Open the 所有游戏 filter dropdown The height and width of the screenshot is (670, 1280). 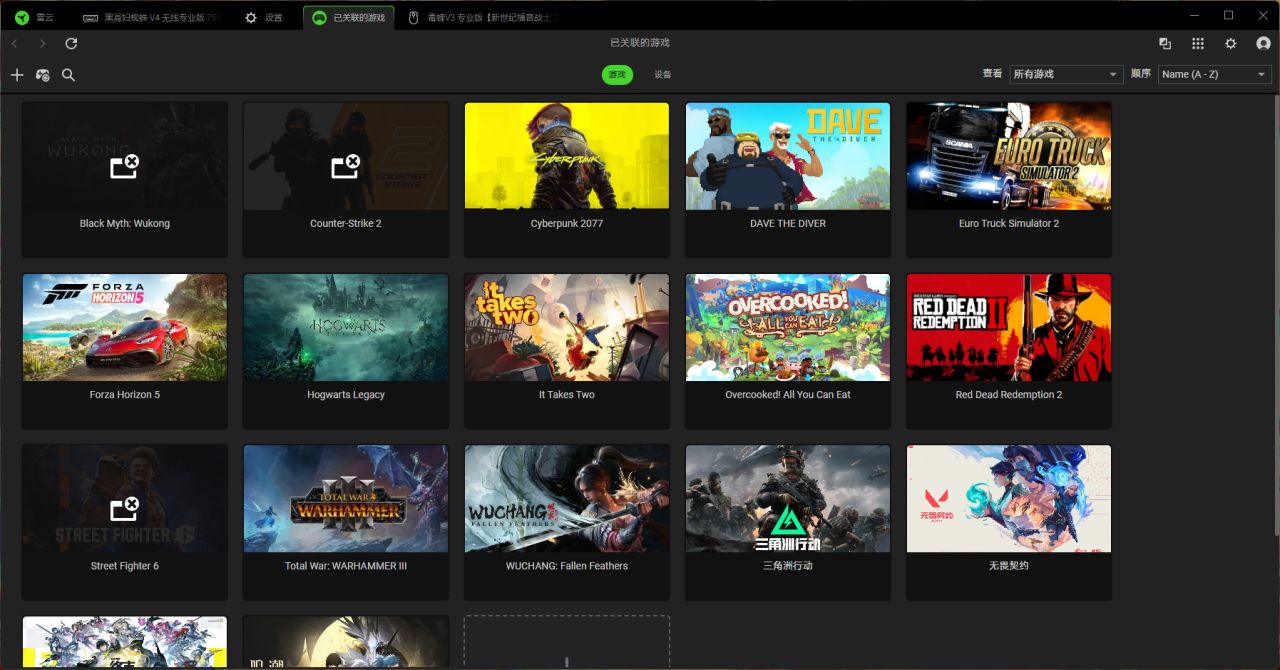[x=1066, y=74]
